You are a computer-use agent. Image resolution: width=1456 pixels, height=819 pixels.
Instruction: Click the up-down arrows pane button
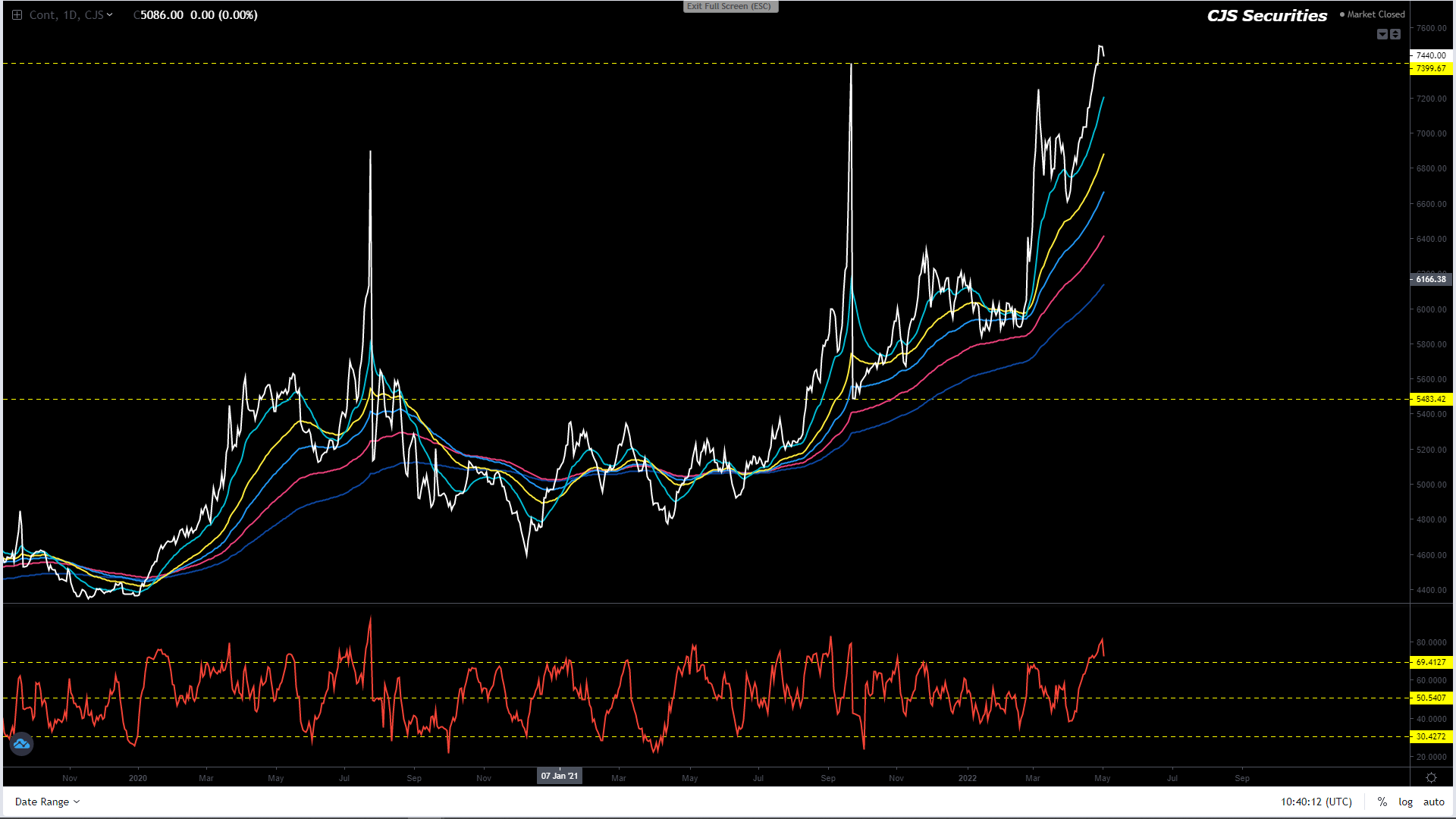point(1395,34)
